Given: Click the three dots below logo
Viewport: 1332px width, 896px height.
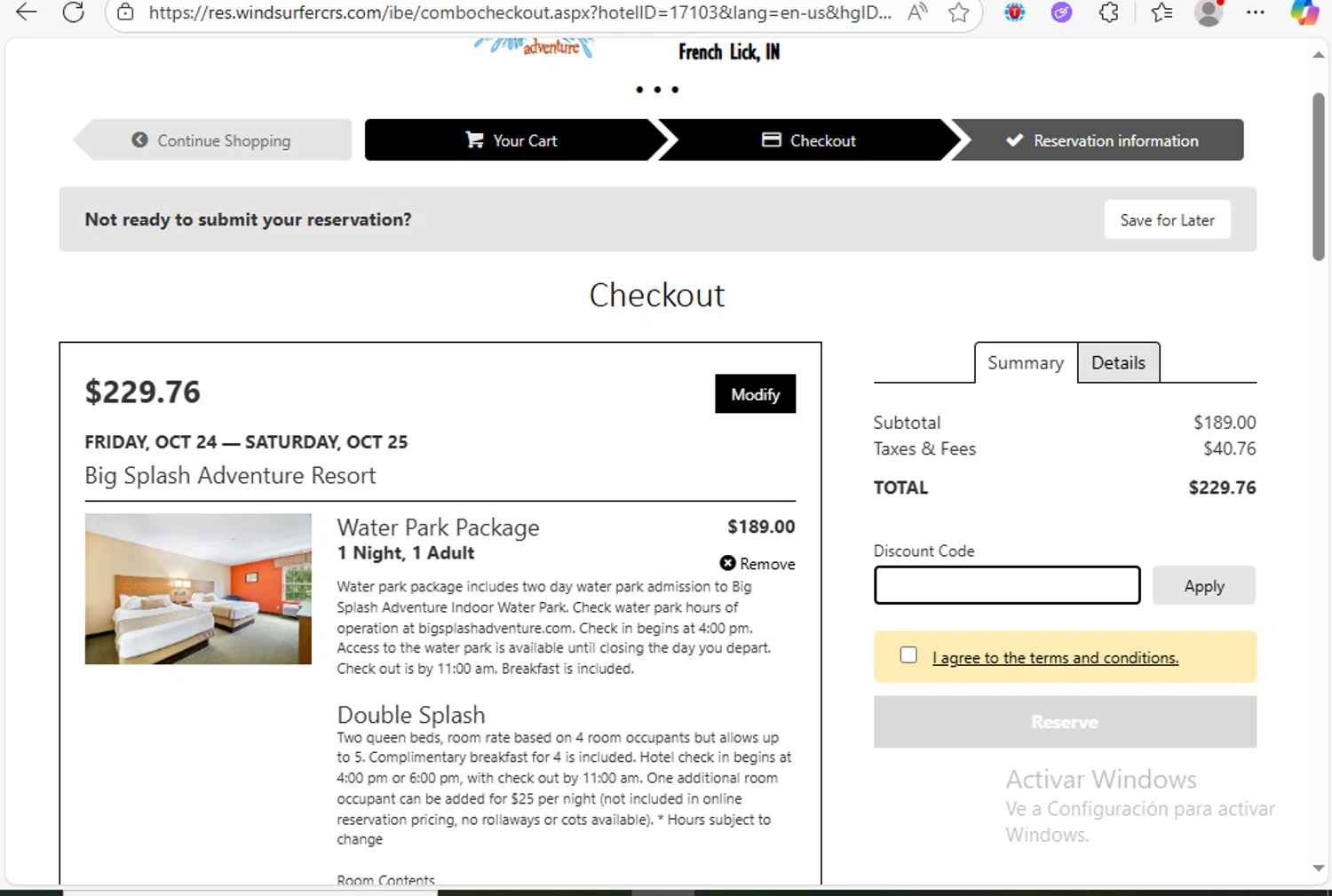Looking at the screenshot, I should pyautogui.click(x=657, y=90).
